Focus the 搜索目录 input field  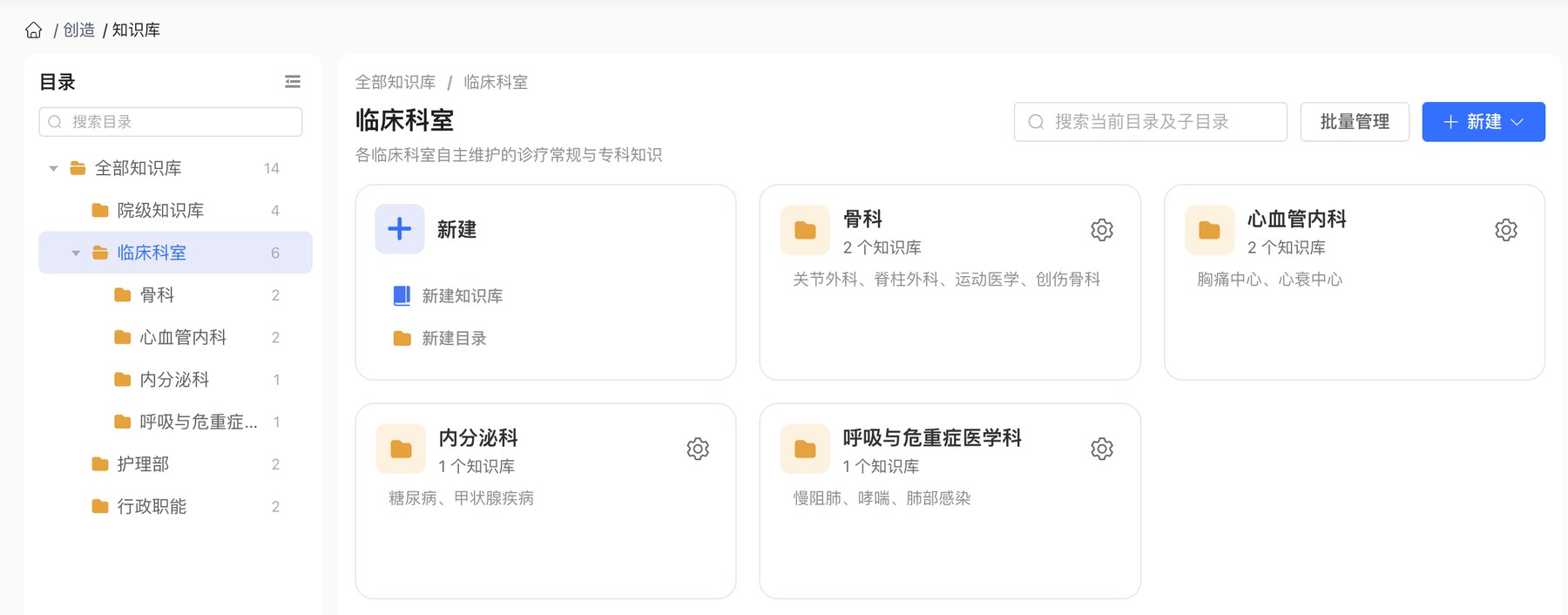click(x=171, y=122)
